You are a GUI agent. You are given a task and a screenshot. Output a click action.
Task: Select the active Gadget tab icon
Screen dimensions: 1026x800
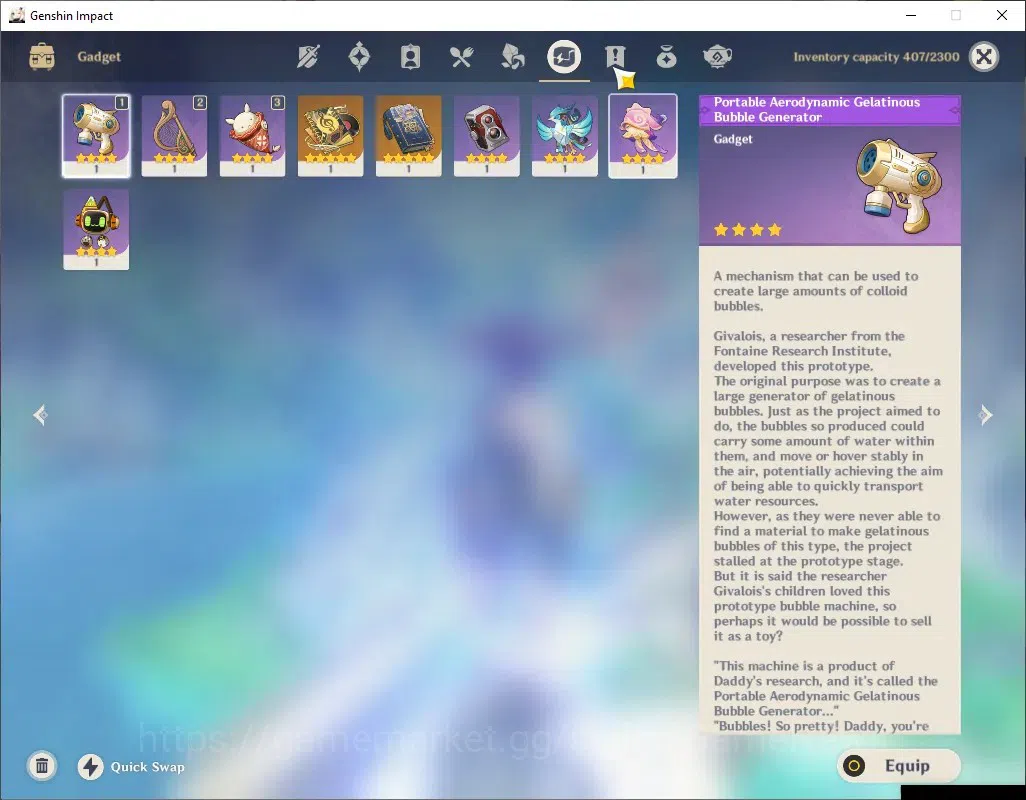564,57
